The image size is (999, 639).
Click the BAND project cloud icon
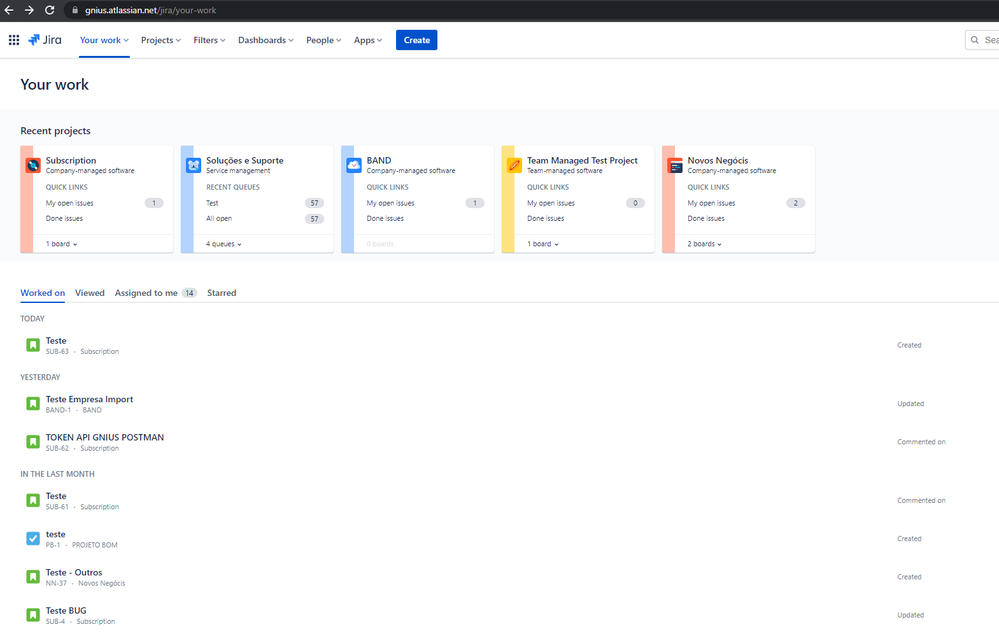354,165
